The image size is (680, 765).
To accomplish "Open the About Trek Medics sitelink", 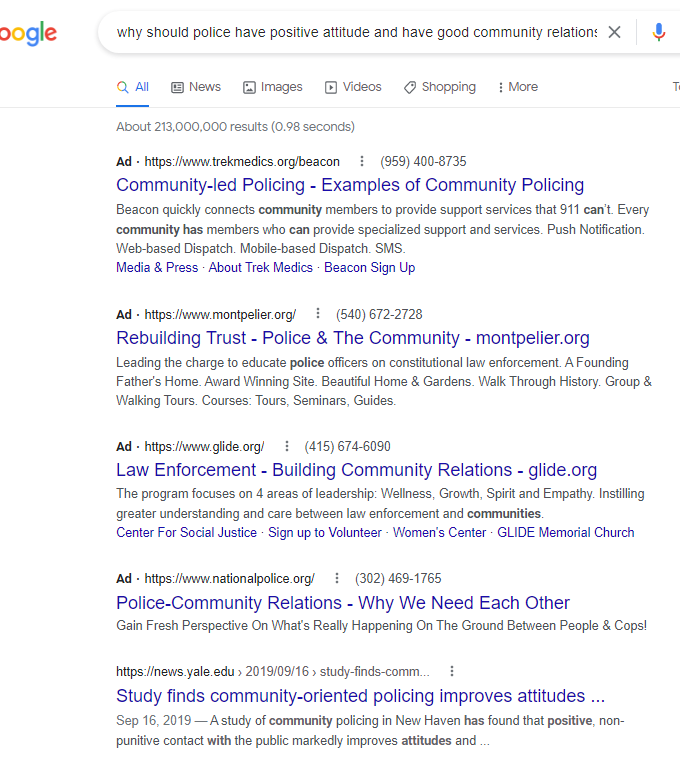I will click(x=260, y=267).
